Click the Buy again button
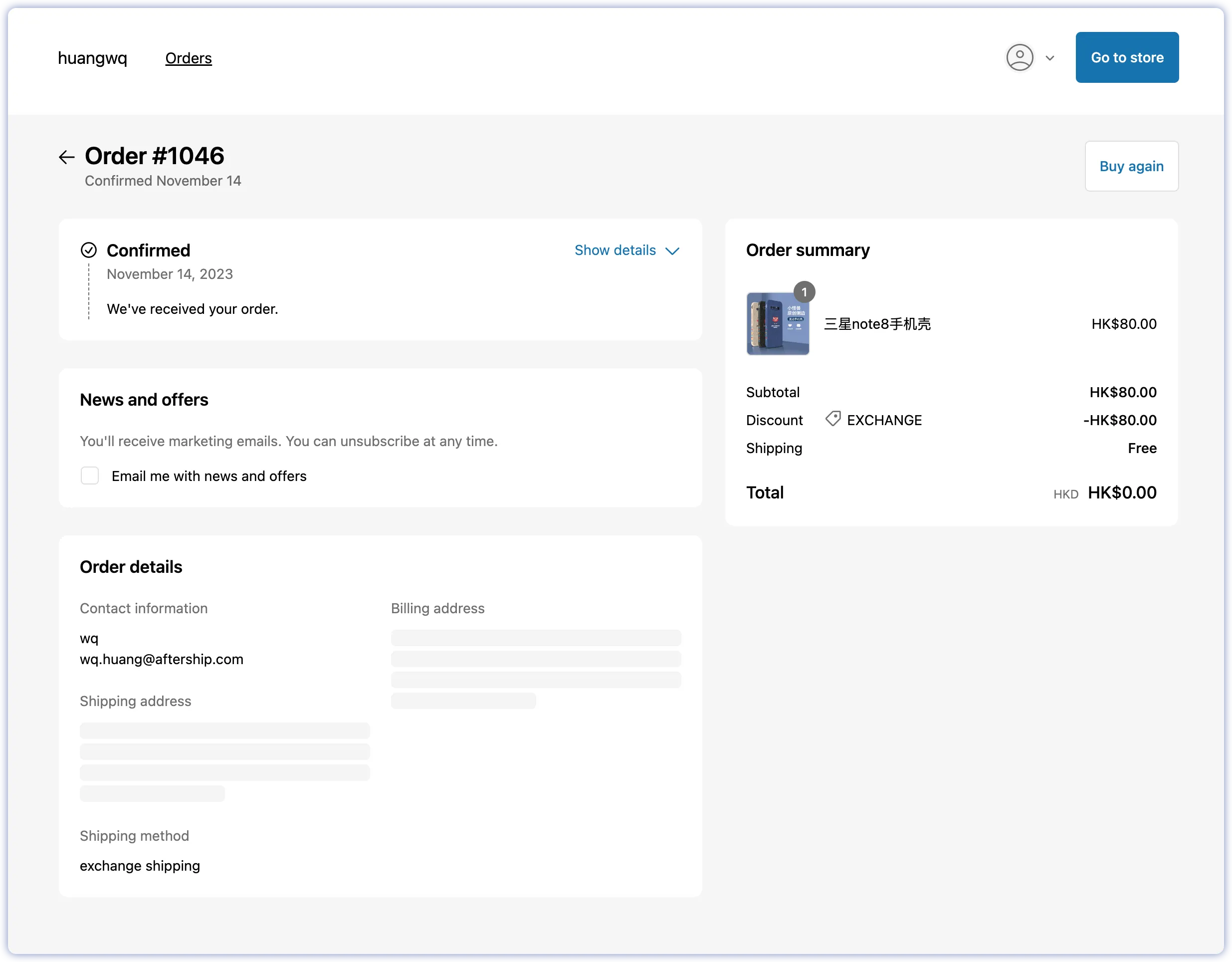The width and height of the screenshot is (1232, 962). coord(1131,166)
